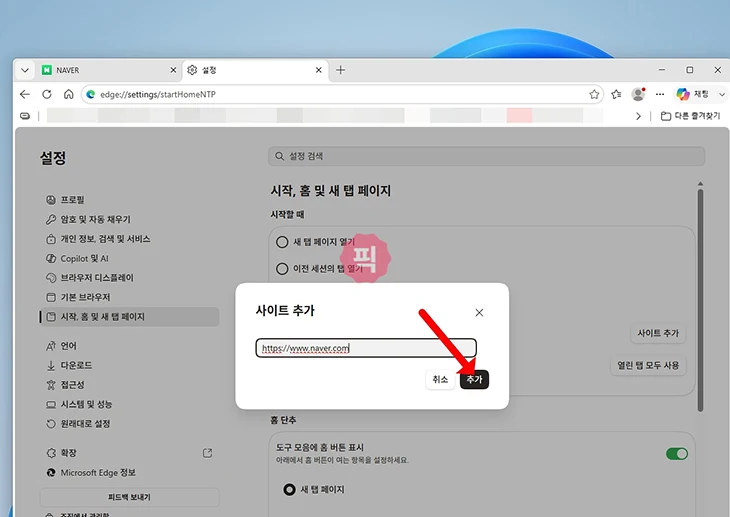Screen dimensions: 730x517
Task: Open a new tab with plus icon
Action: [x=340, y=70]
